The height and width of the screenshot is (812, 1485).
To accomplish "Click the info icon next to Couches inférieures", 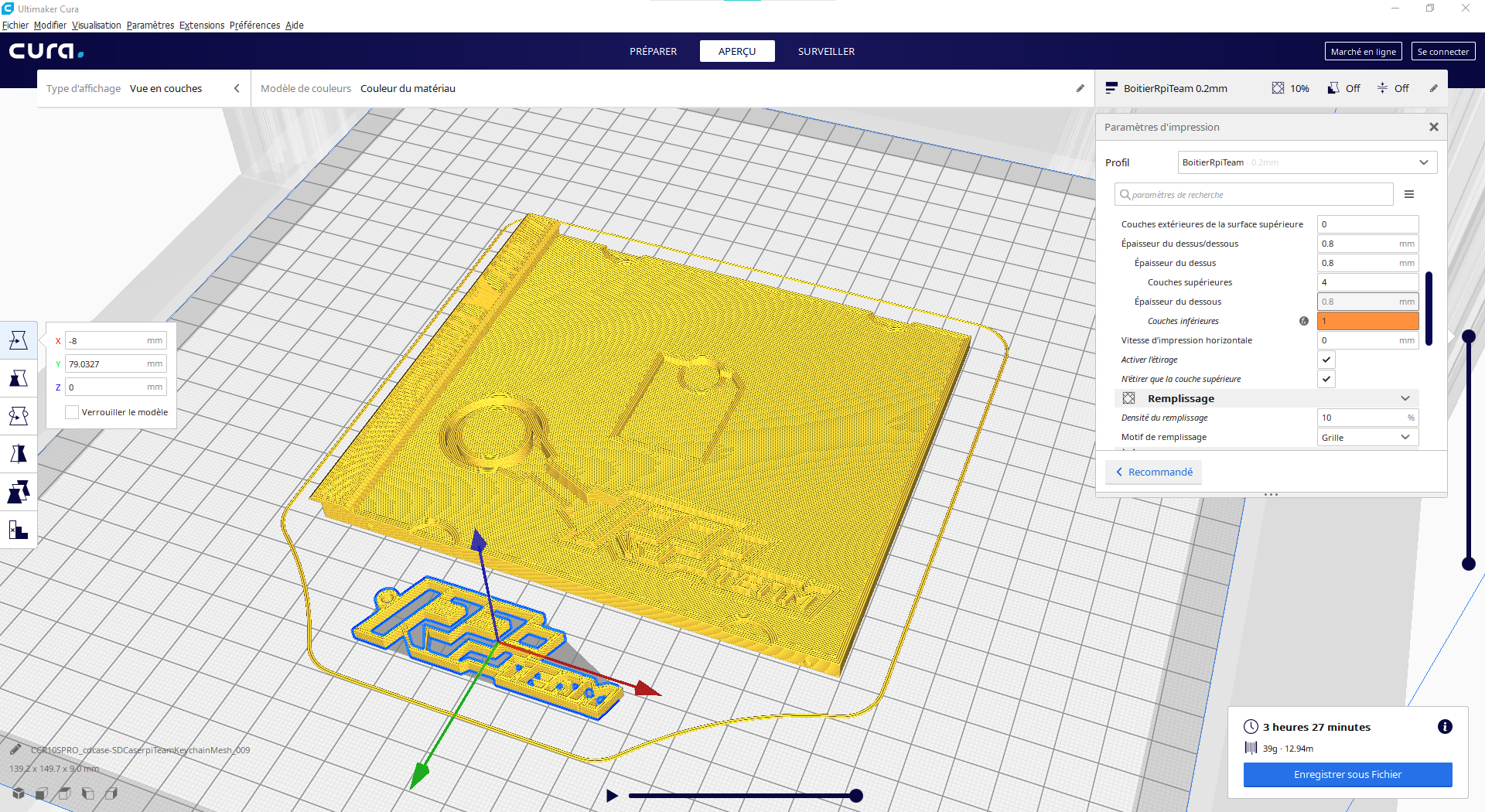I will tap(1304, 321).
